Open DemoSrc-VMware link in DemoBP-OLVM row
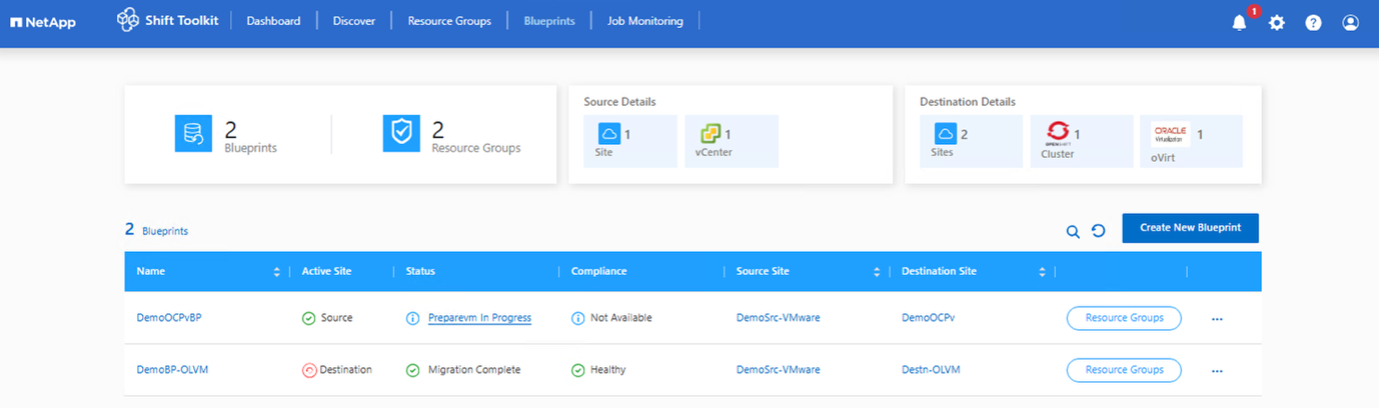The width and height of the screenshot is (1384, 412). 780,371
